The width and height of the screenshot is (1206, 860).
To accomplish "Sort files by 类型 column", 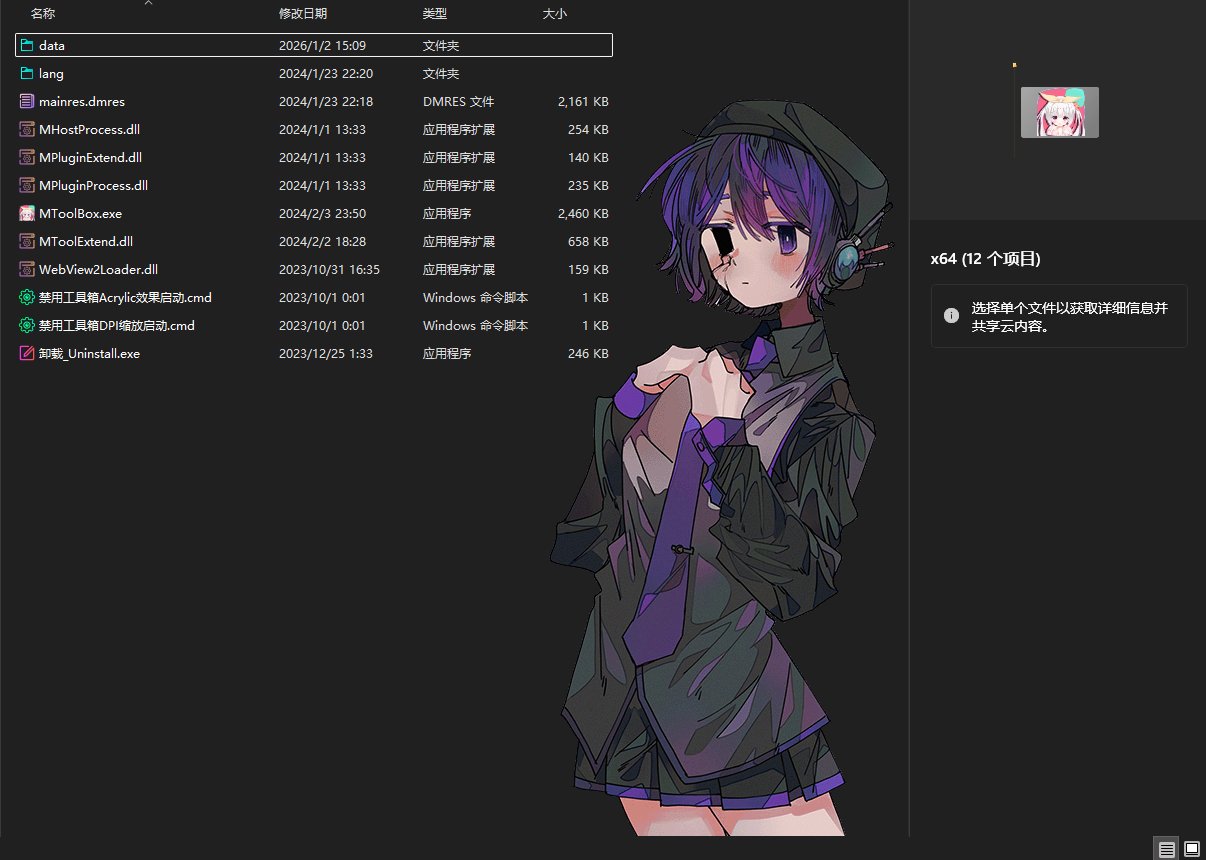I will pyautogui.click(x=435, y=14).
